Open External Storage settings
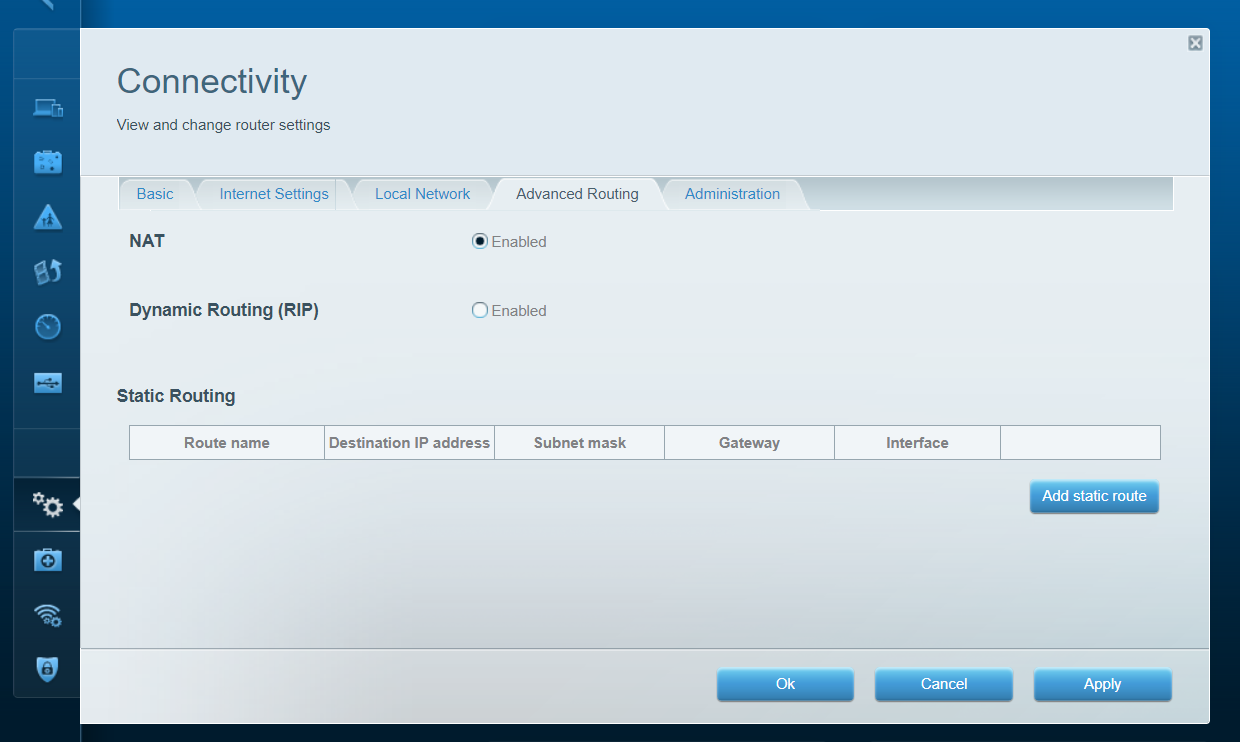 tap(47, 381)
